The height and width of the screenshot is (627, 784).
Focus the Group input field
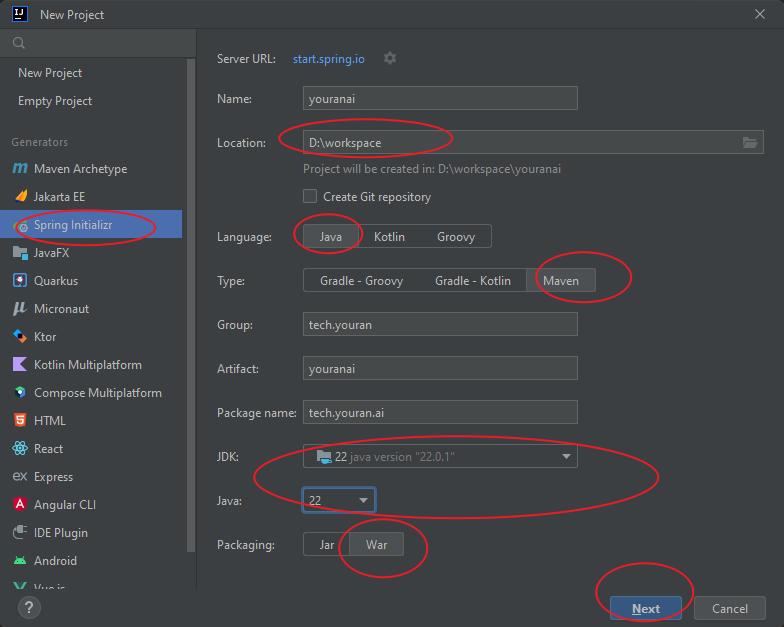click(440, 324)
